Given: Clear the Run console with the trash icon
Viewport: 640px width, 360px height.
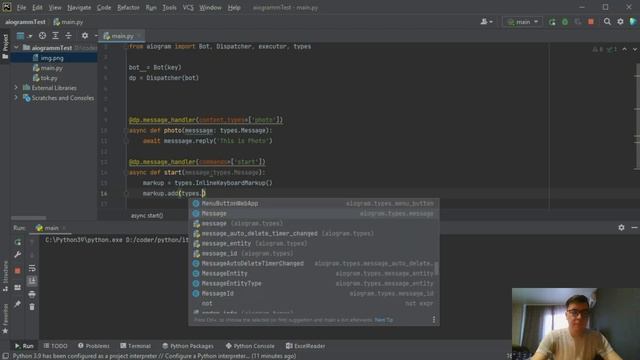Looking at the screenshot, I should point(32,307).
